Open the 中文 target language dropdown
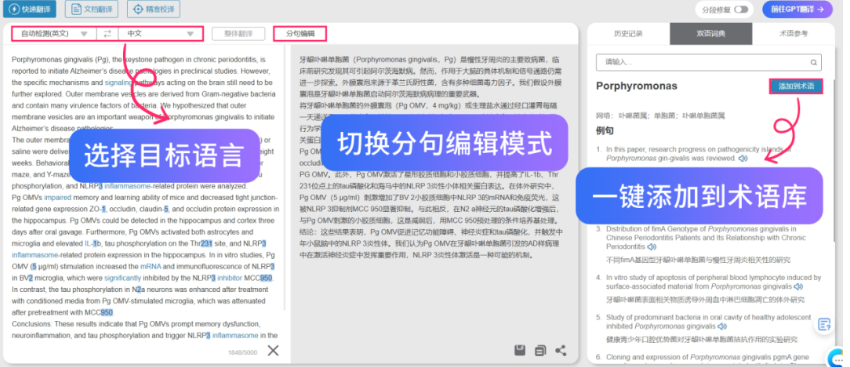Image resolution: width=850 pixels, height=367 pixels. point(160,34)
